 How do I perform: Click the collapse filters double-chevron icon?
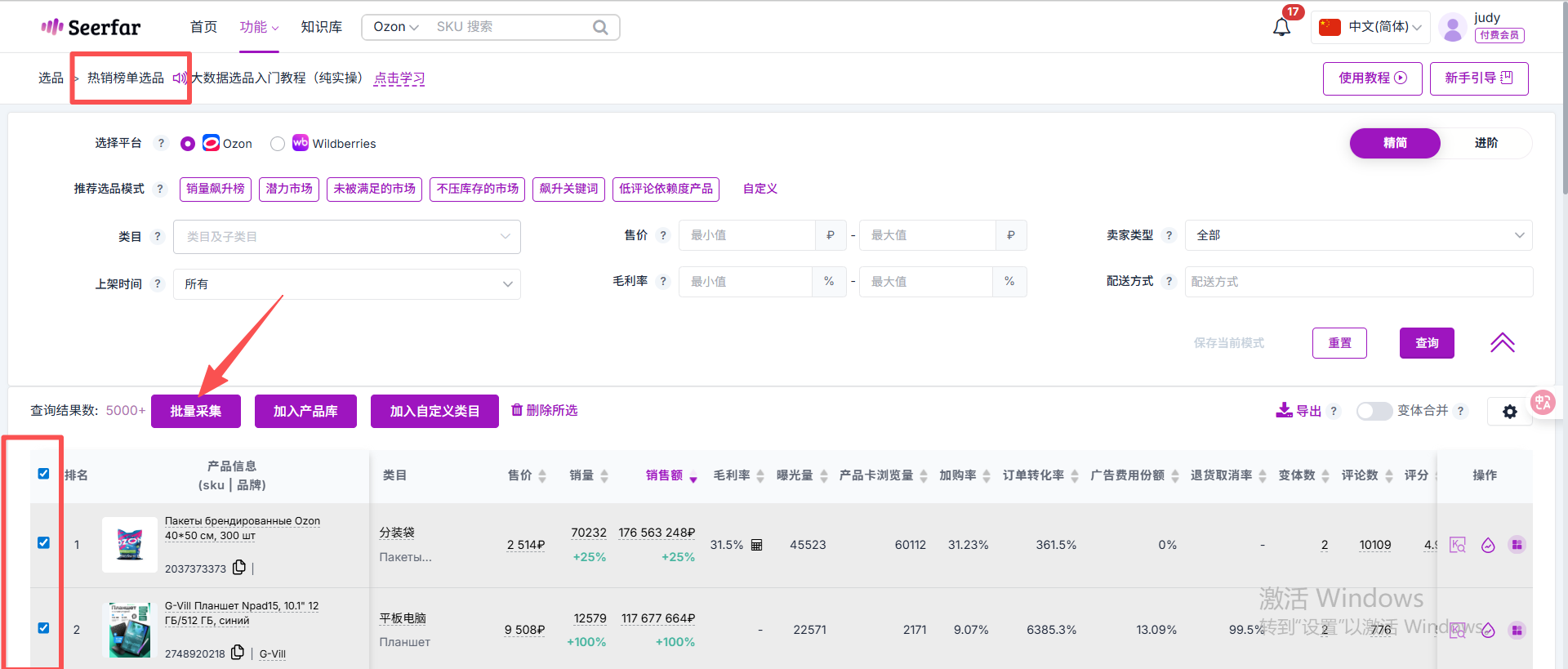point(1502,343)
